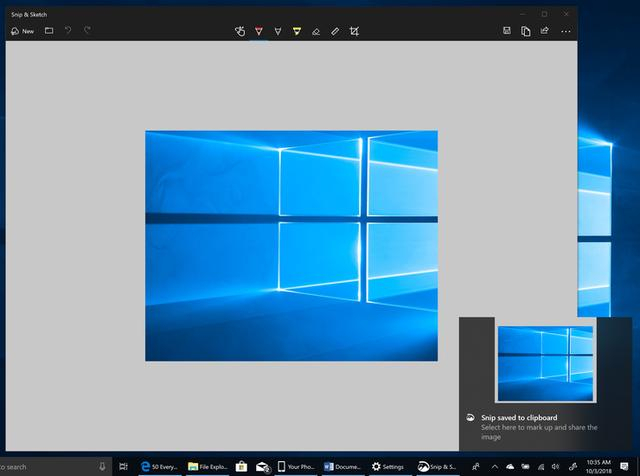The height and width of the screenshot is (476, 640).
Task: Show hidden system tray icons
Action: coord(495,466)
